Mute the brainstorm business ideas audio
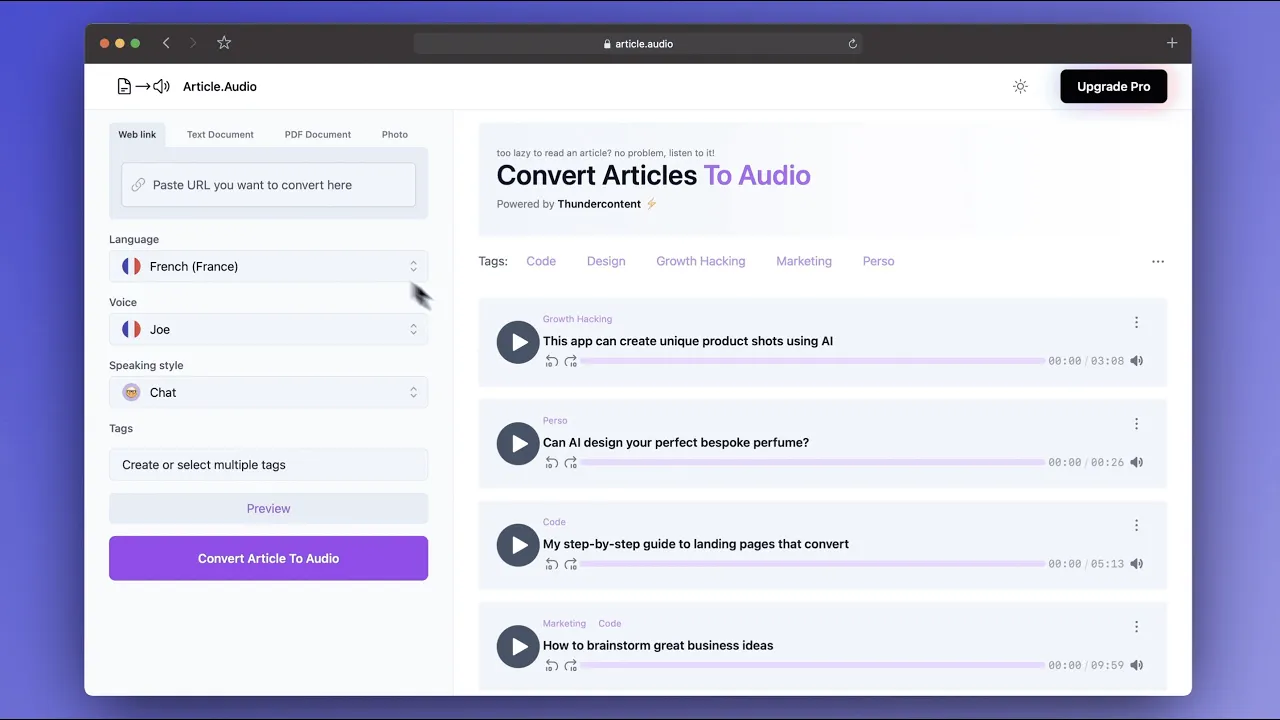Viewport: 1280px width, 720px height. pyautogui.click(x=1136, y=665)
